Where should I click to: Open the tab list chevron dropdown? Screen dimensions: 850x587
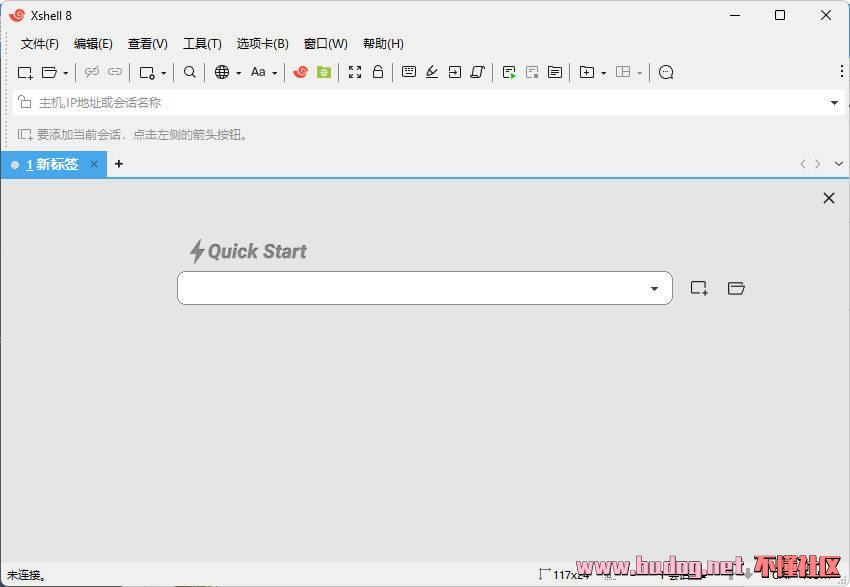(x=839, y=164)
